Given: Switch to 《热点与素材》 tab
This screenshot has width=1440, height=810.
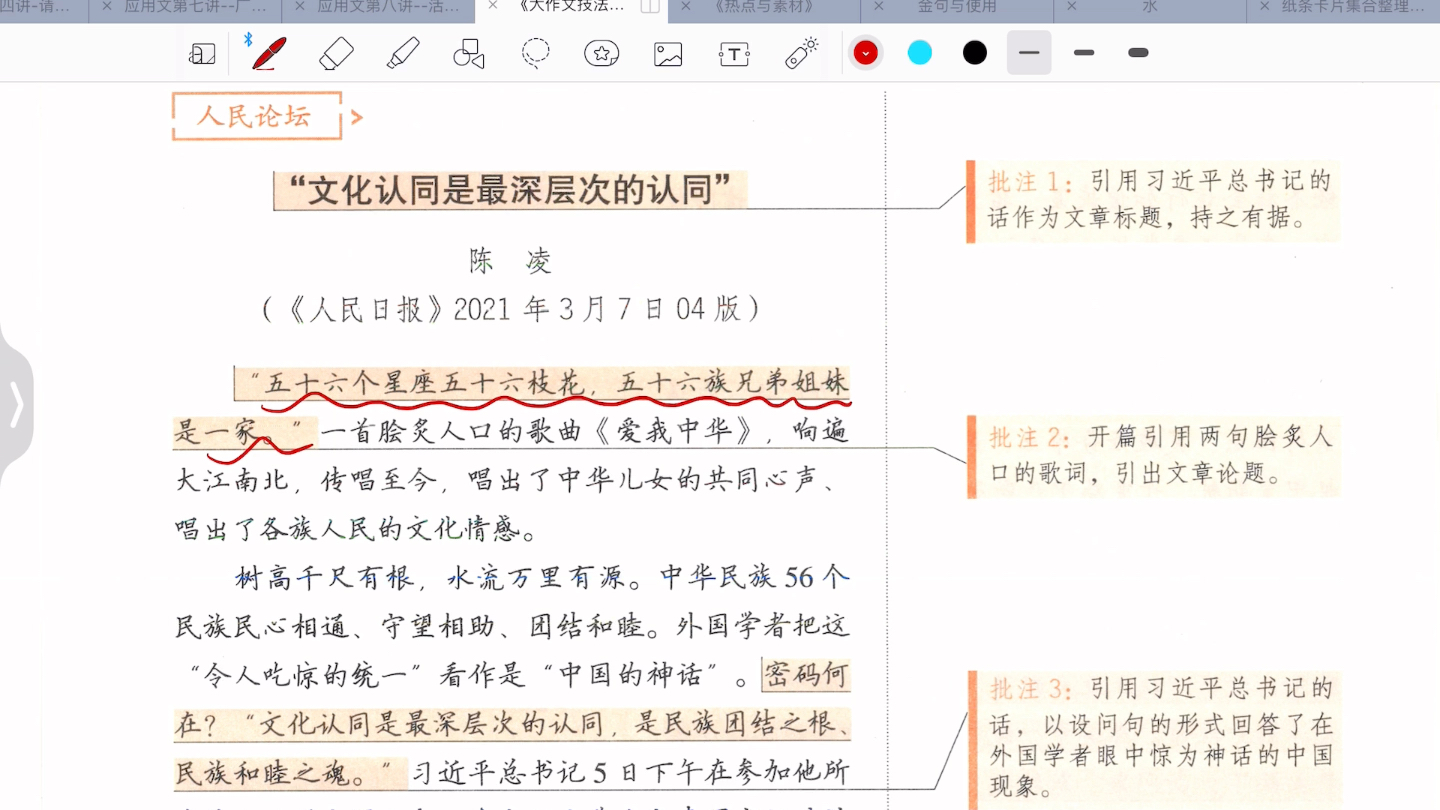Looking at the screenshot, I should [765, 7].
